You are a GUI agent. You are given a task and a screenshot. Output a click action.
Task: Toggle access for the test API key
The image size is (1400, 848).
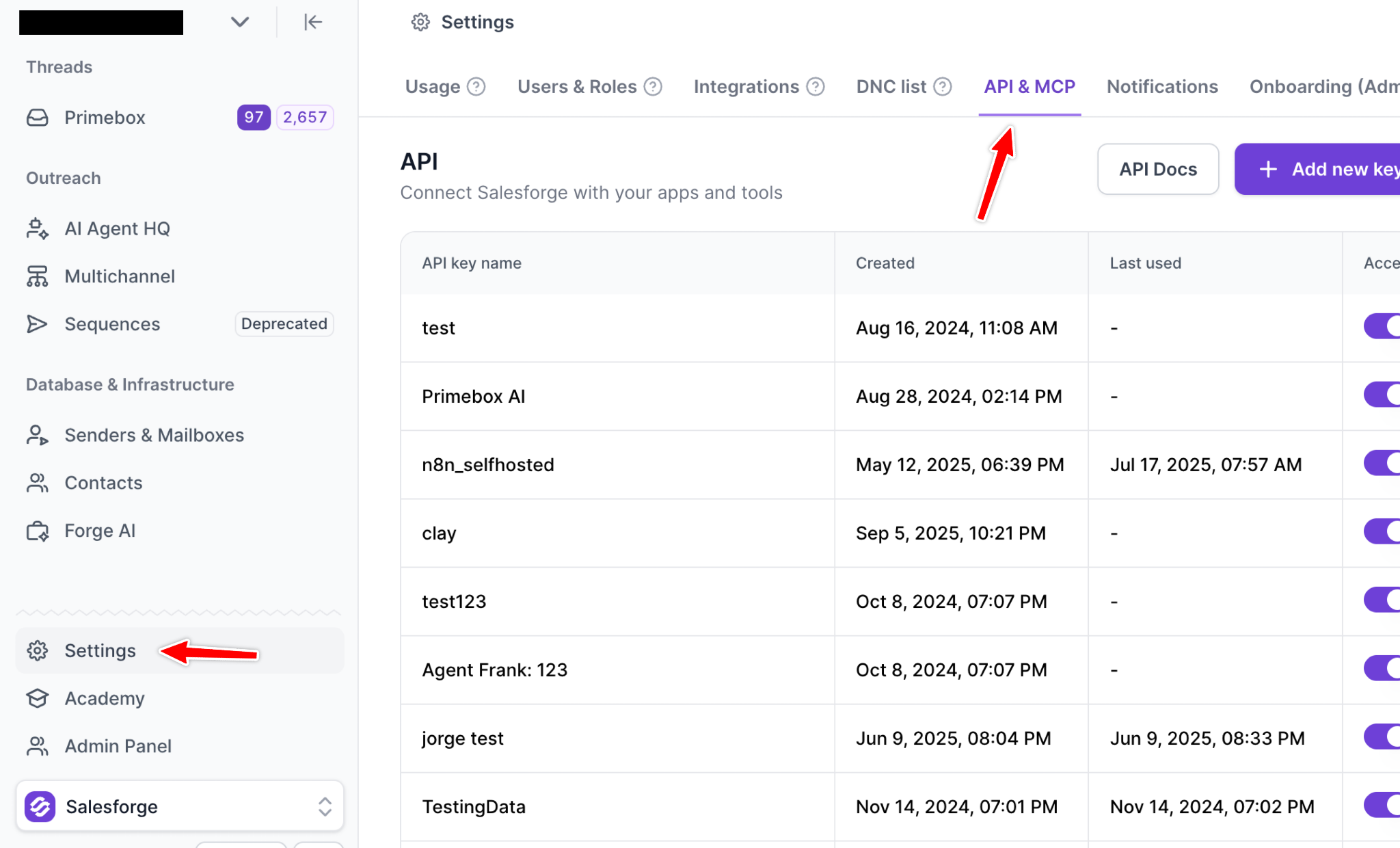click(x=1382, y=326)
